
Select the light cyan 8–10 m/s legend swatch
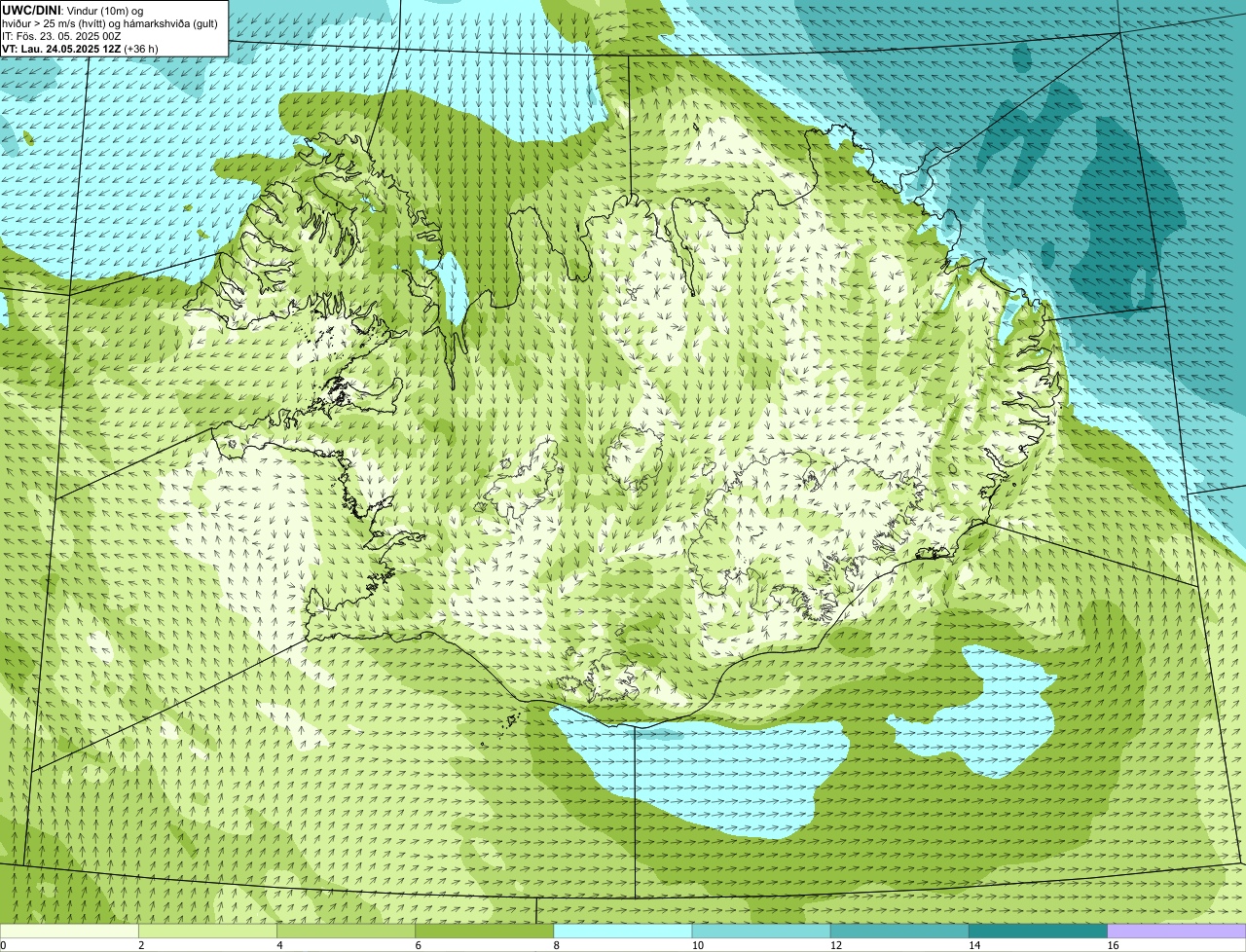(622, 932)
